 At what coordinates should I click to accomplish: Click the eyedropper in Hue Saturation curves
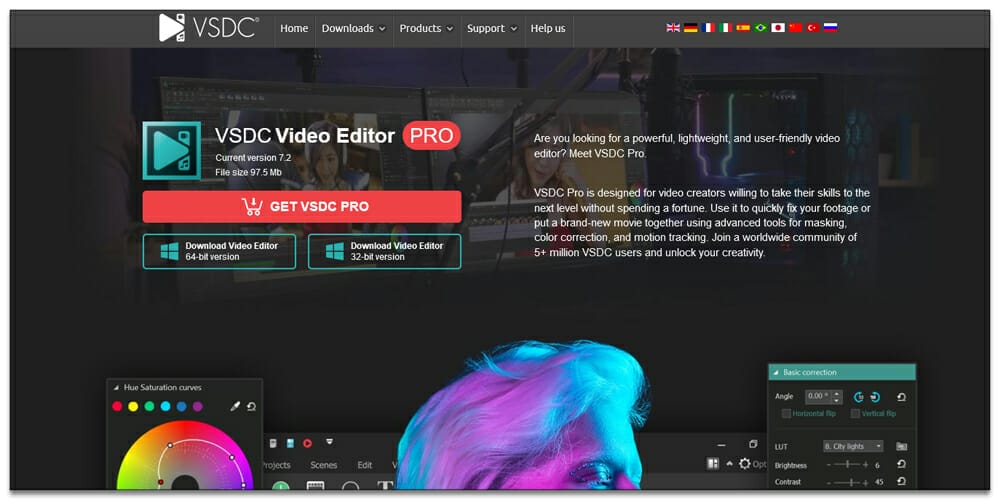[x=235, y=406]
